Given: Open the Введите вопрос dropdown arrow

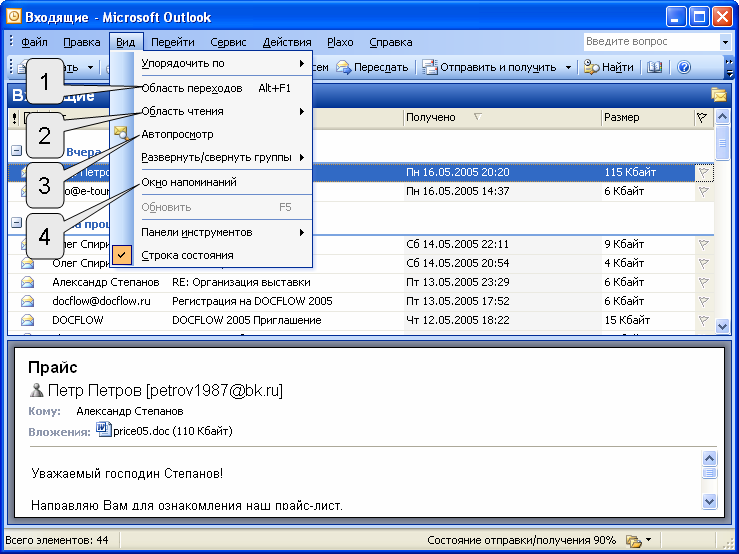Looking at the screenshot, I should [x=725, y=41].
